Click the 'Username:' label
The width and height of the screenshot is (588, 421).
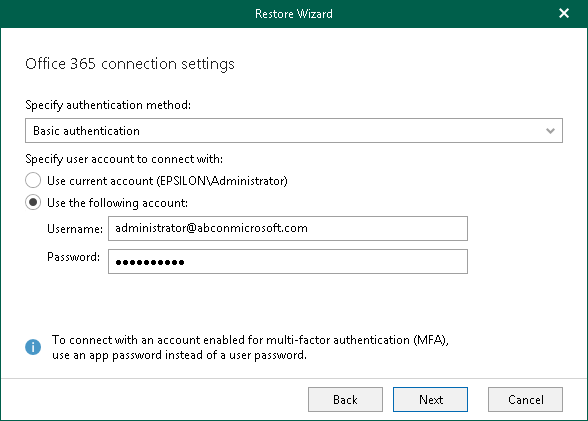coord(75,229)
